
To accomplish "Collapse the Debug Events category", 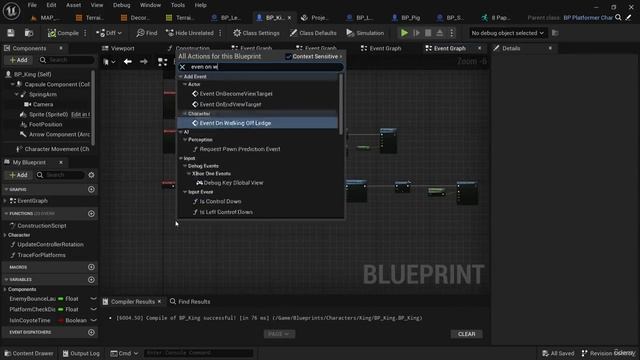I will tap(185, 166).
